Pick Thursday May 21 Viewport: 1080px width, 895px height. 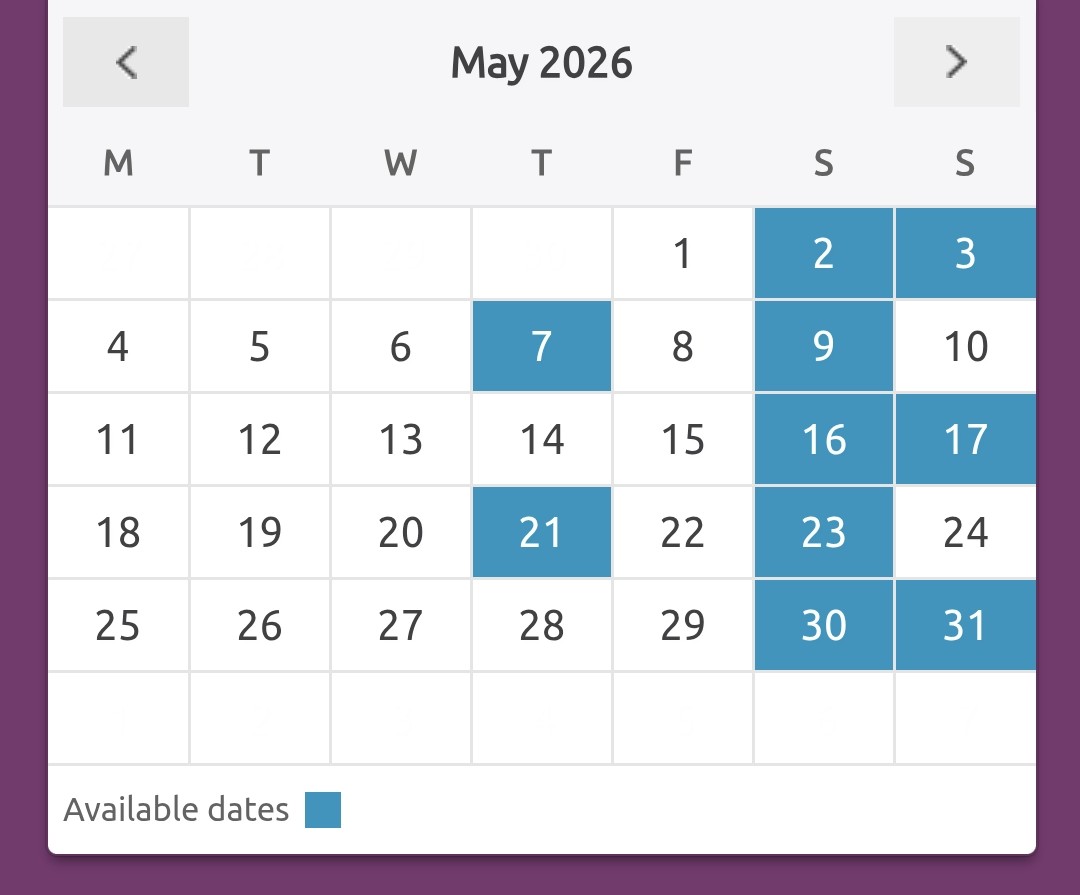(541, 533)
